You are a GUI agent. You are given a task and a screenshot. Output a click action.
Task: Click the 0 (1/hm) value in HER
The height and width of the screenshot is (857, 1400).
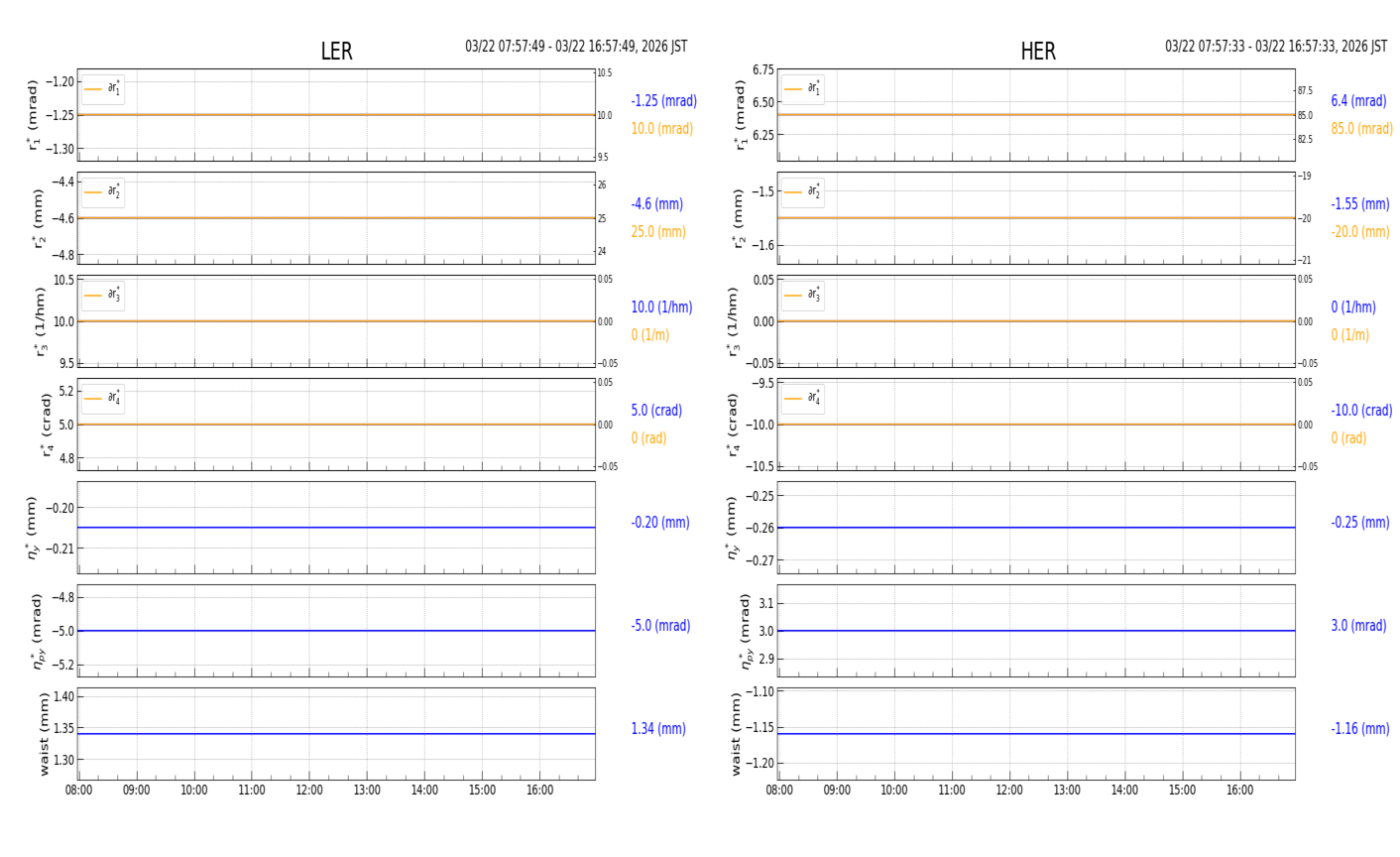tap(1353, 307)
